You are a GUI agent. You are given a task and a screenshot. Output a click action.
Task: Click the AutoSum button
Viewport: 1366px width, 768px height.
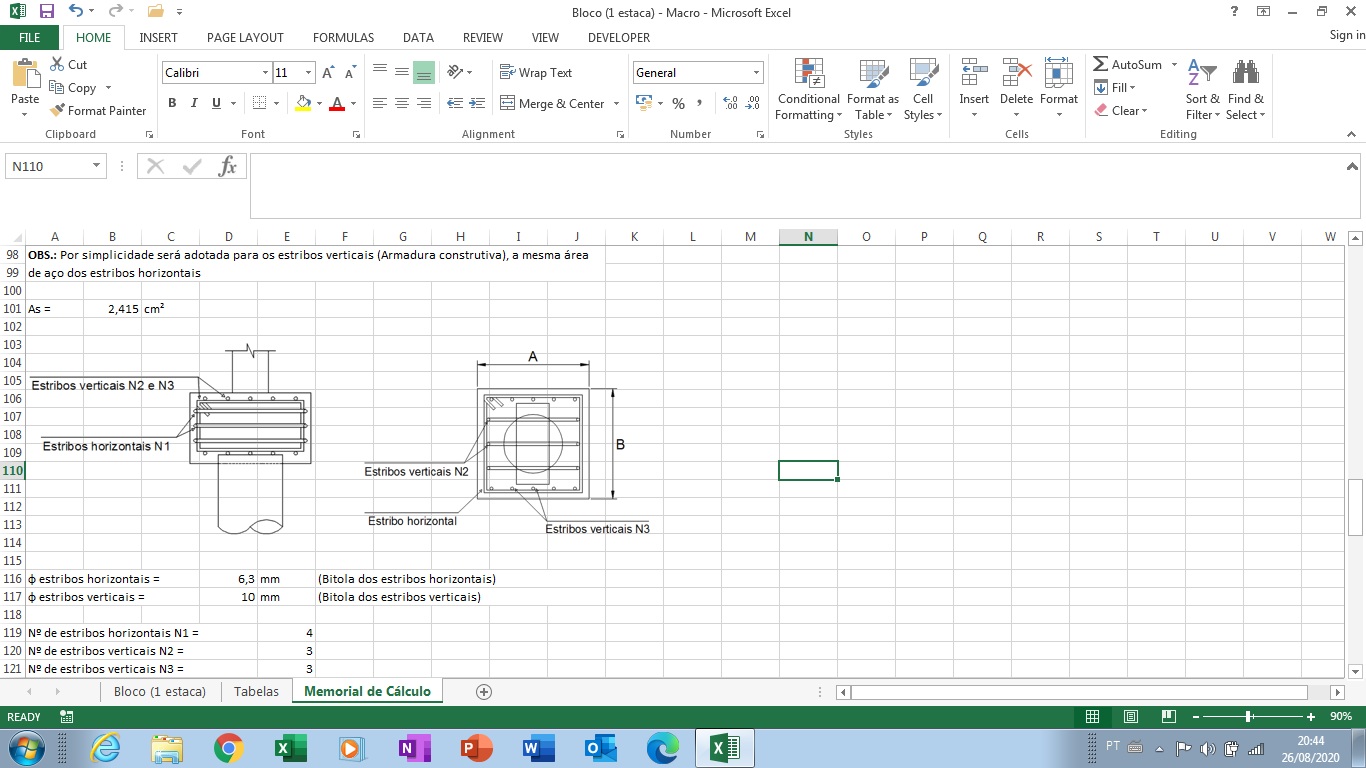[1128, 64]
